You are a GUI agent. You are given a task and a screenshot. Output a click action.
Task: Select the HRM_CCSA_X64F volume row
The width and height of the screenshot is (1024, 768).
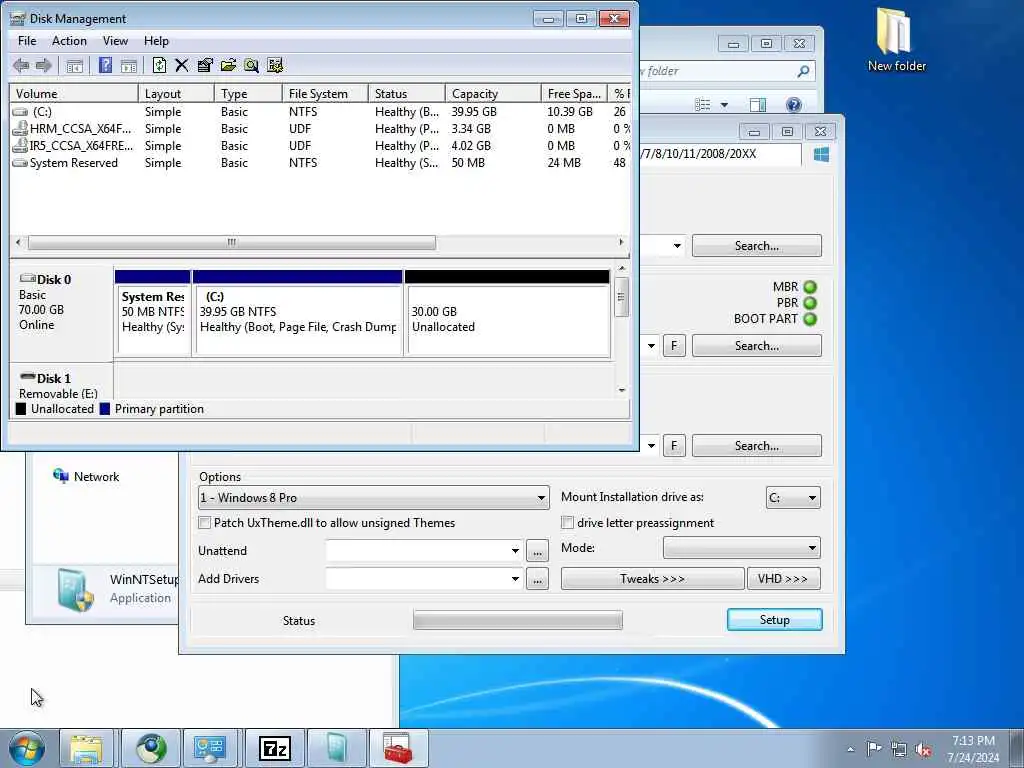[320, 129]
